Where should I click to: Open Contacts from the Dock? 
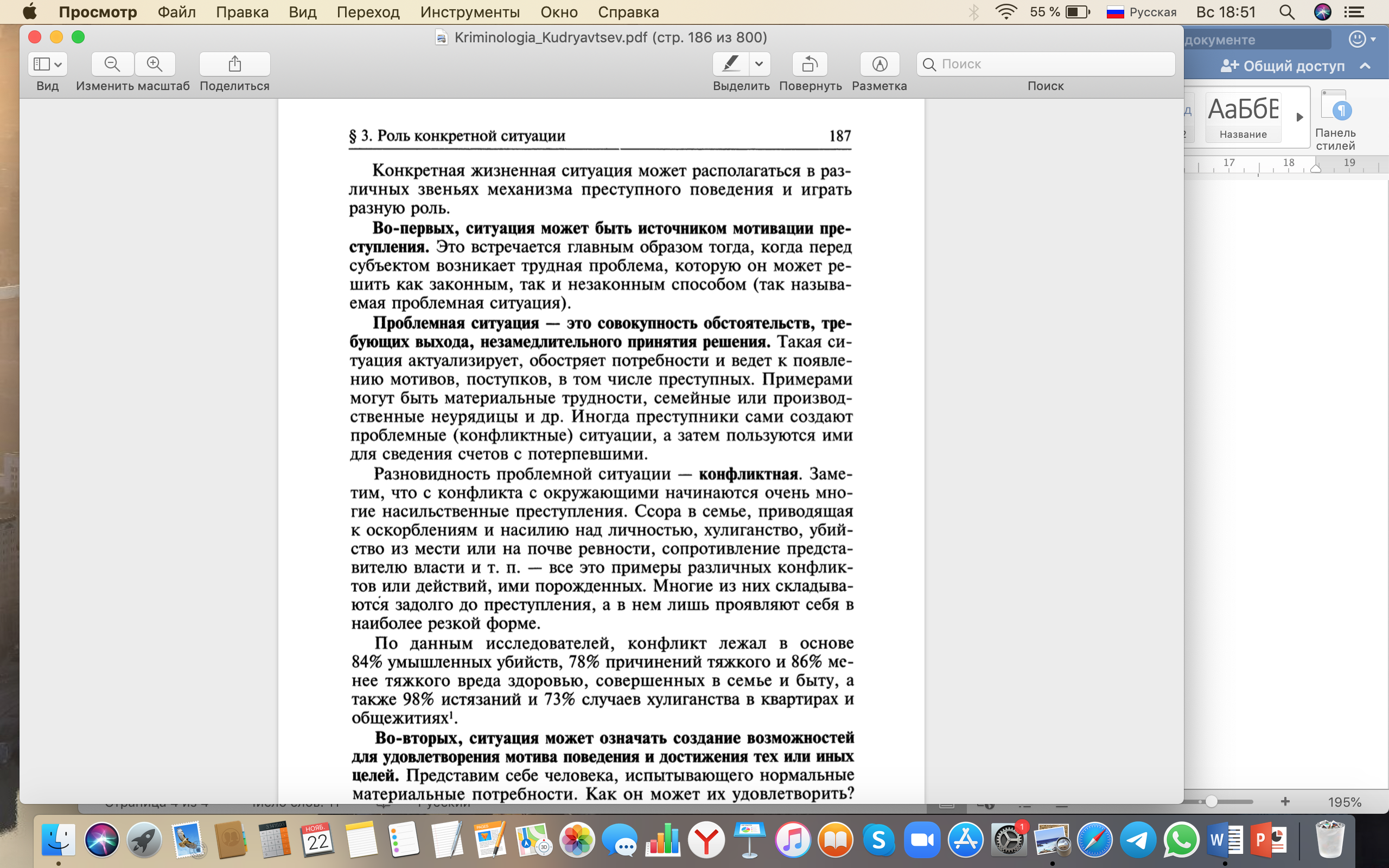pos(231,840)
